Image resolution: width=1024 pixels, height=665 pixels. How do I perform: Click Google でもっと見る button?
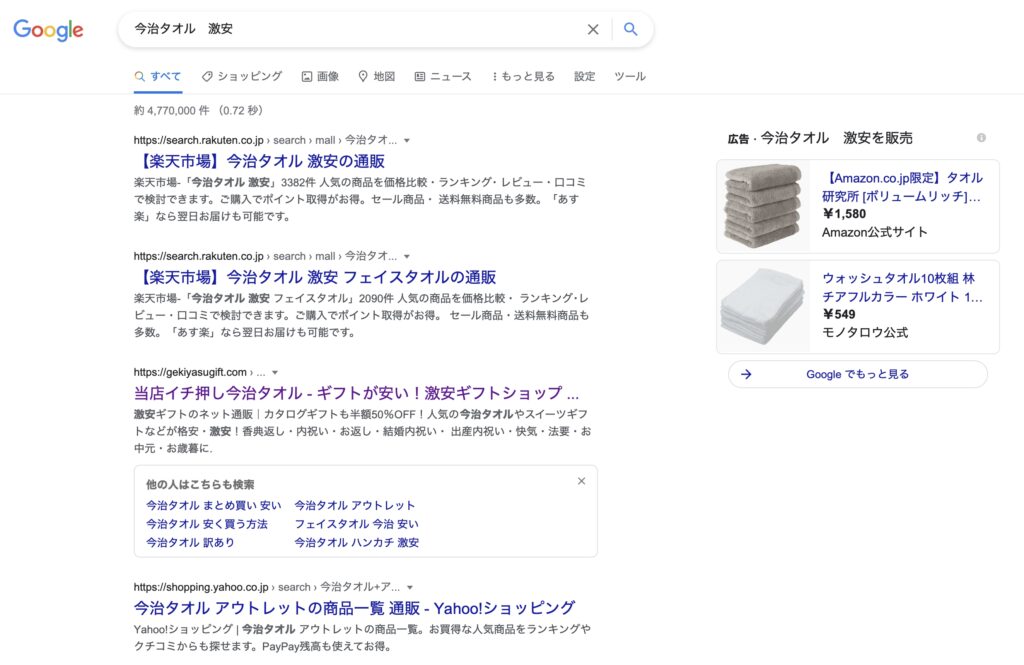tap(857, 374)
